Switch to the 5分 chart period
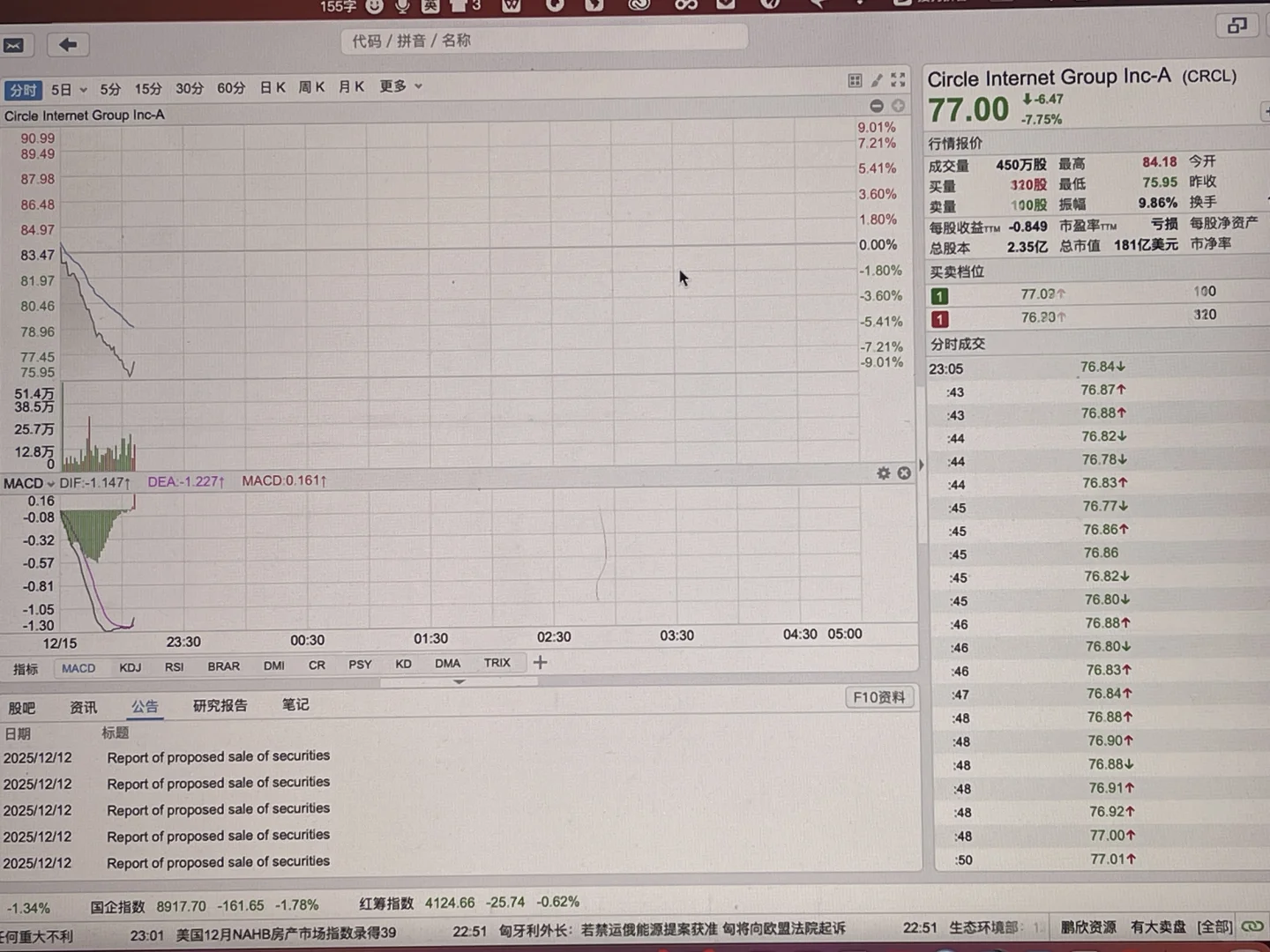The height and width of the screenshot is (952, 1270). click(x=110, y=89)
